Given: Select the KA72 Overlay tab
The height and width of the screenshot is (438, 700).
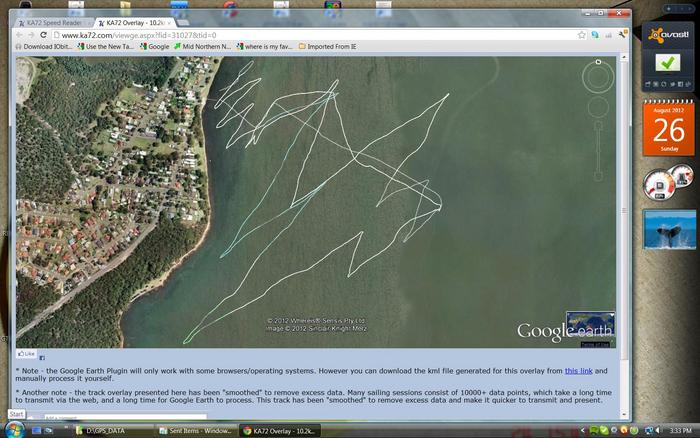Looking at the screenshot, I should 135,21.
